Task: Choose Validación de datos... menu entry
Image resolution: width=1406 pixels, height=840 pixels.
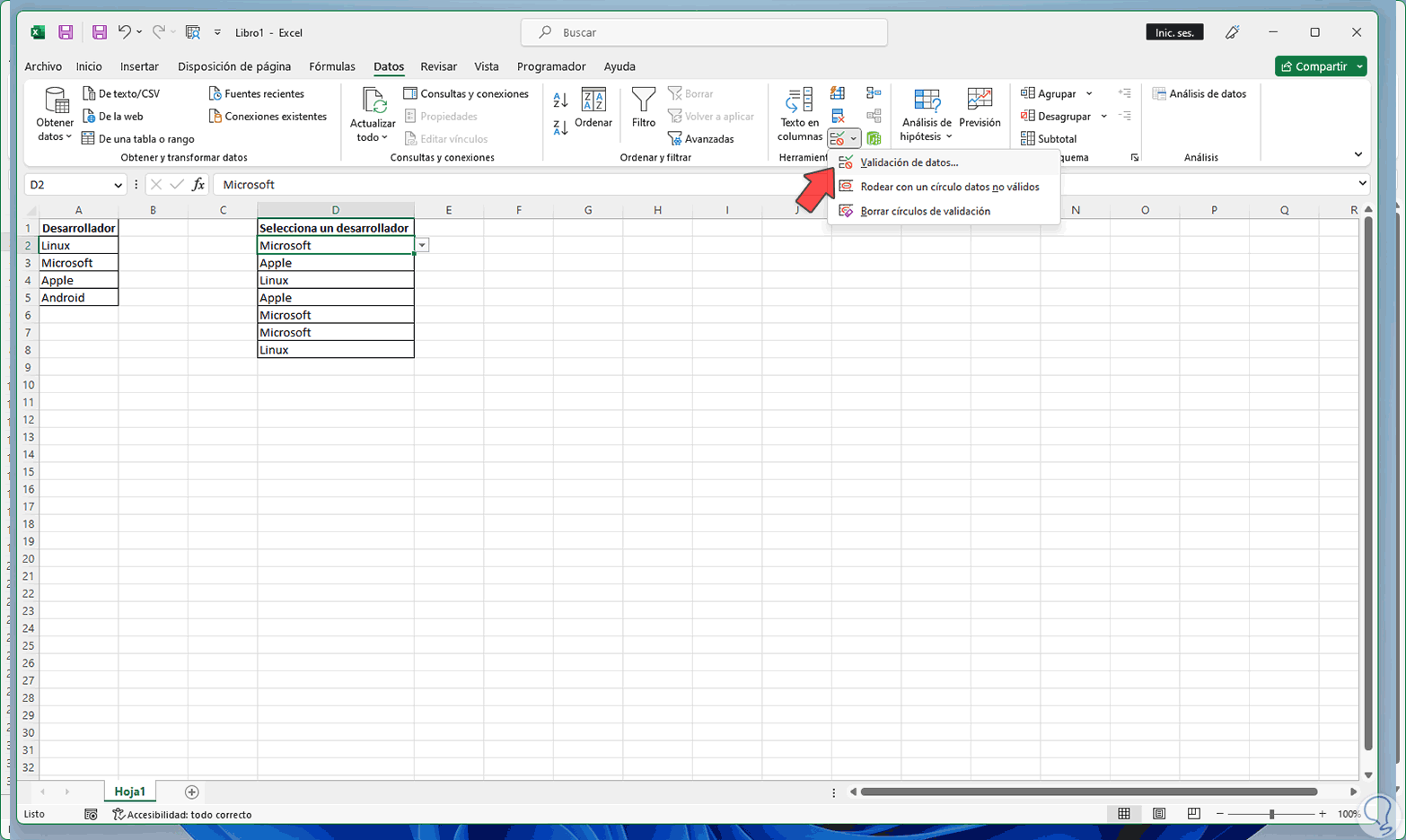Action: point(943,162)
